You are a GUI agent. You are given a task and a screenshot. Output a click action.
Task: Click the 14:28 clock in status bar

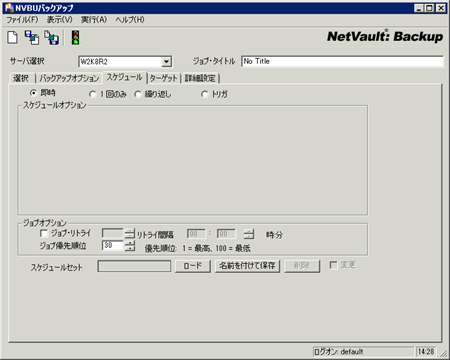pos(426,351)
